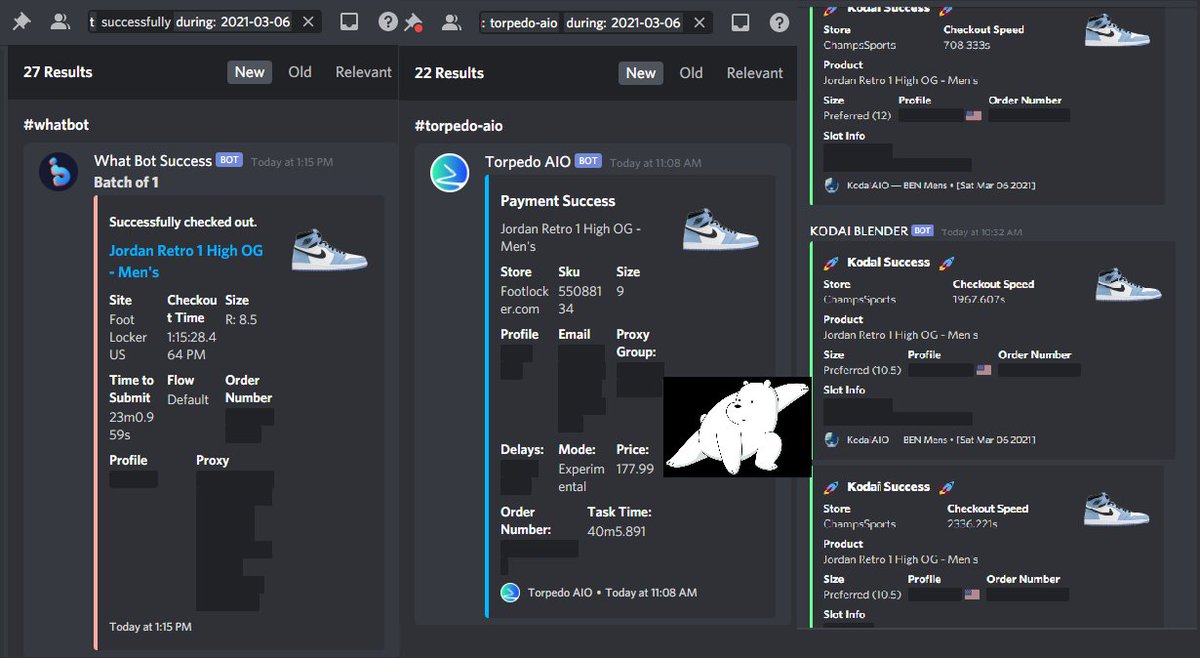Click the BOT tag beside What Bot Success

pos(229,160)
